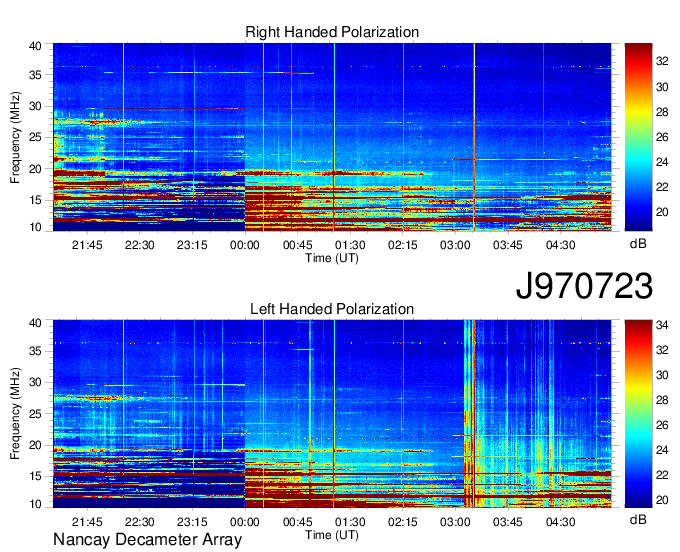Click the 25 MHz tick on Right Handed plot

(x=35, y=137)
